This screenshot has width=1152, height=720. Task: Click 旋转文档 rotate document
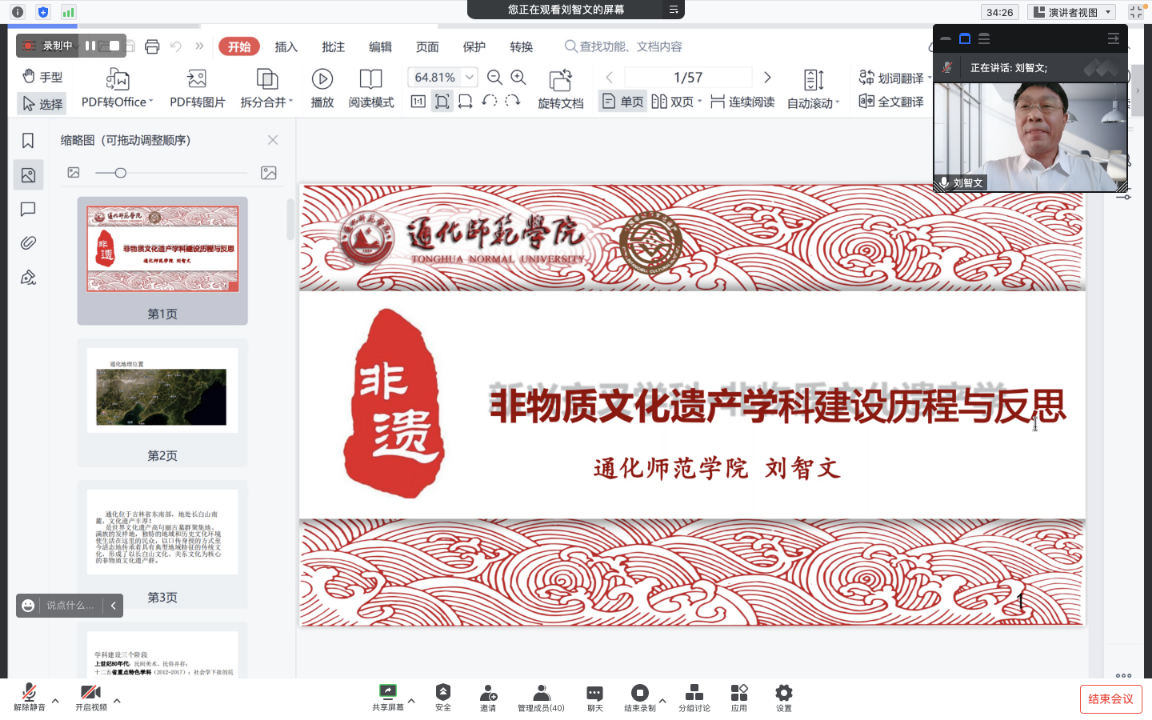[561, 89]
